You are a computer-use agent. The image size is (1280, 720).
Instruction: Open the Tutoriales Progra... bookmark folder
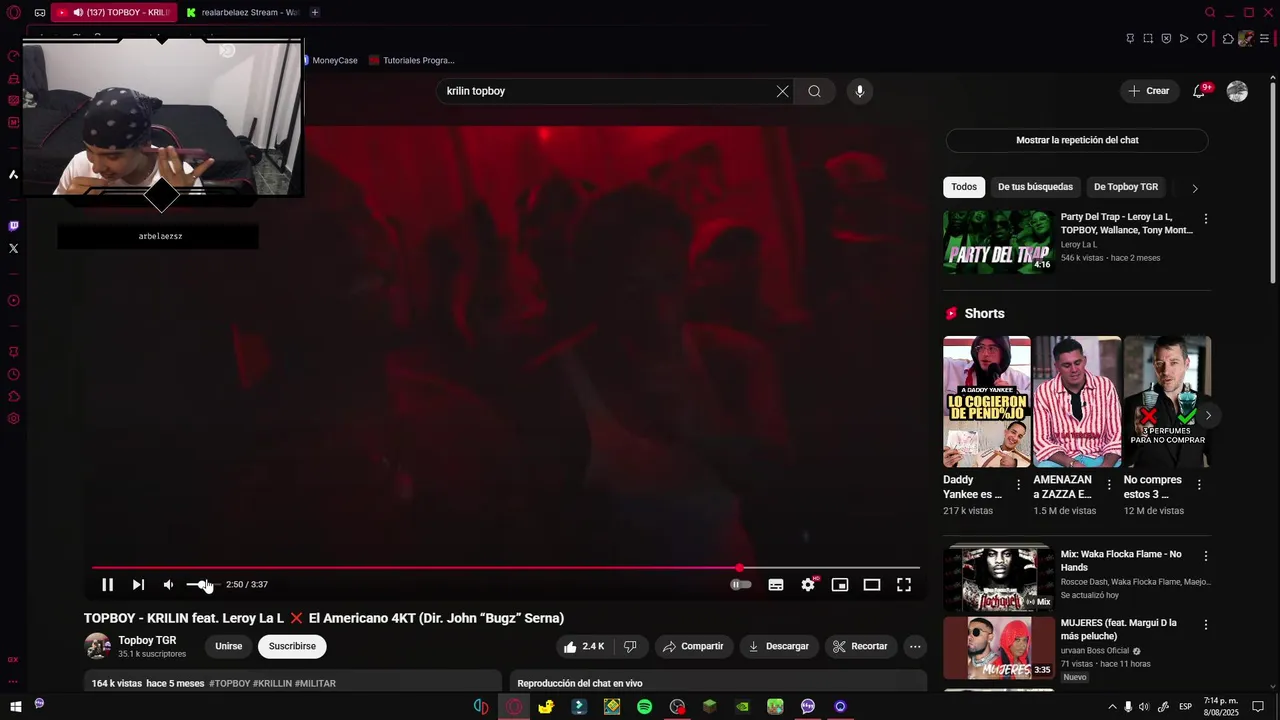coord(412,60)
